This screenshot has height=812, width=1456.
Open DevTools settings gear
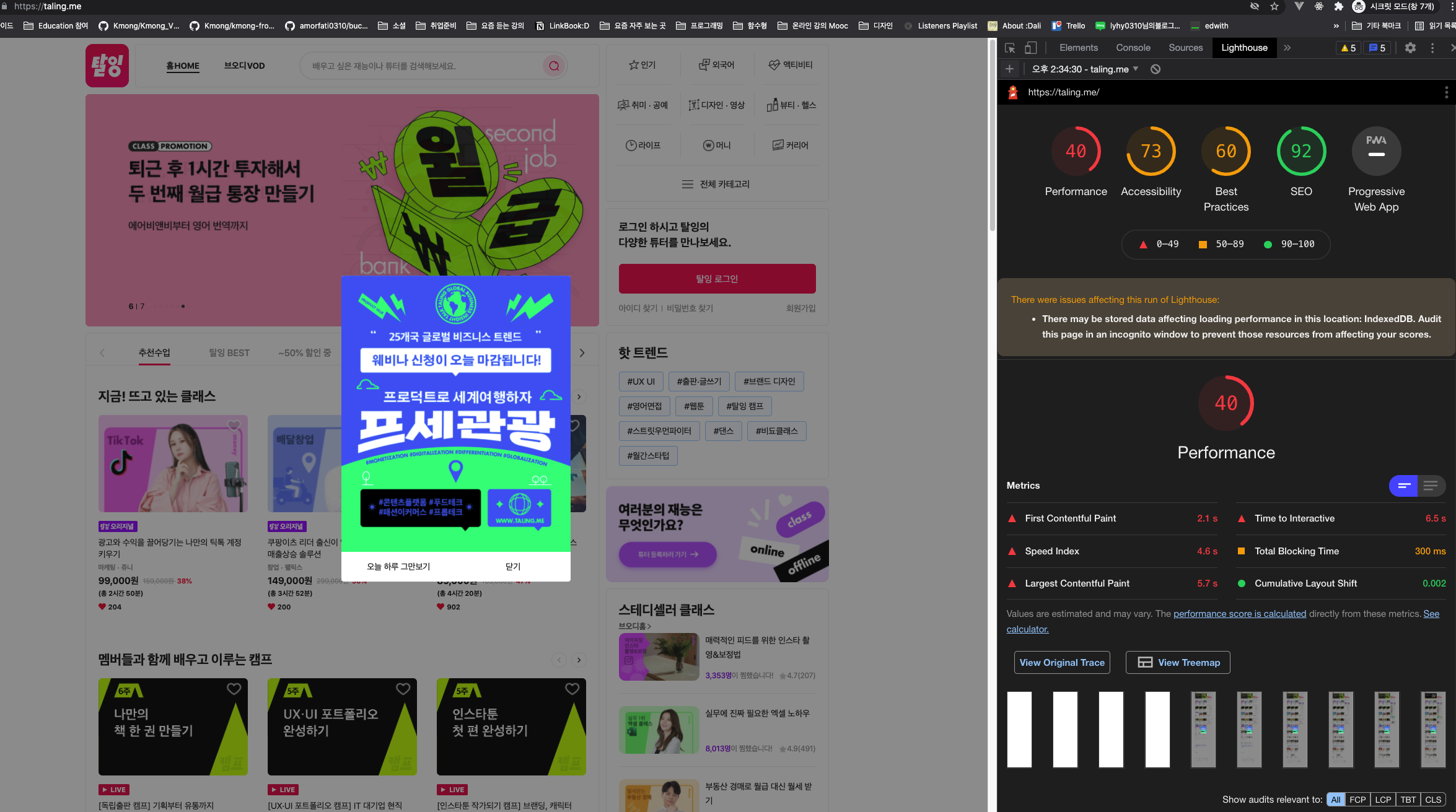tap(1410, 48)
